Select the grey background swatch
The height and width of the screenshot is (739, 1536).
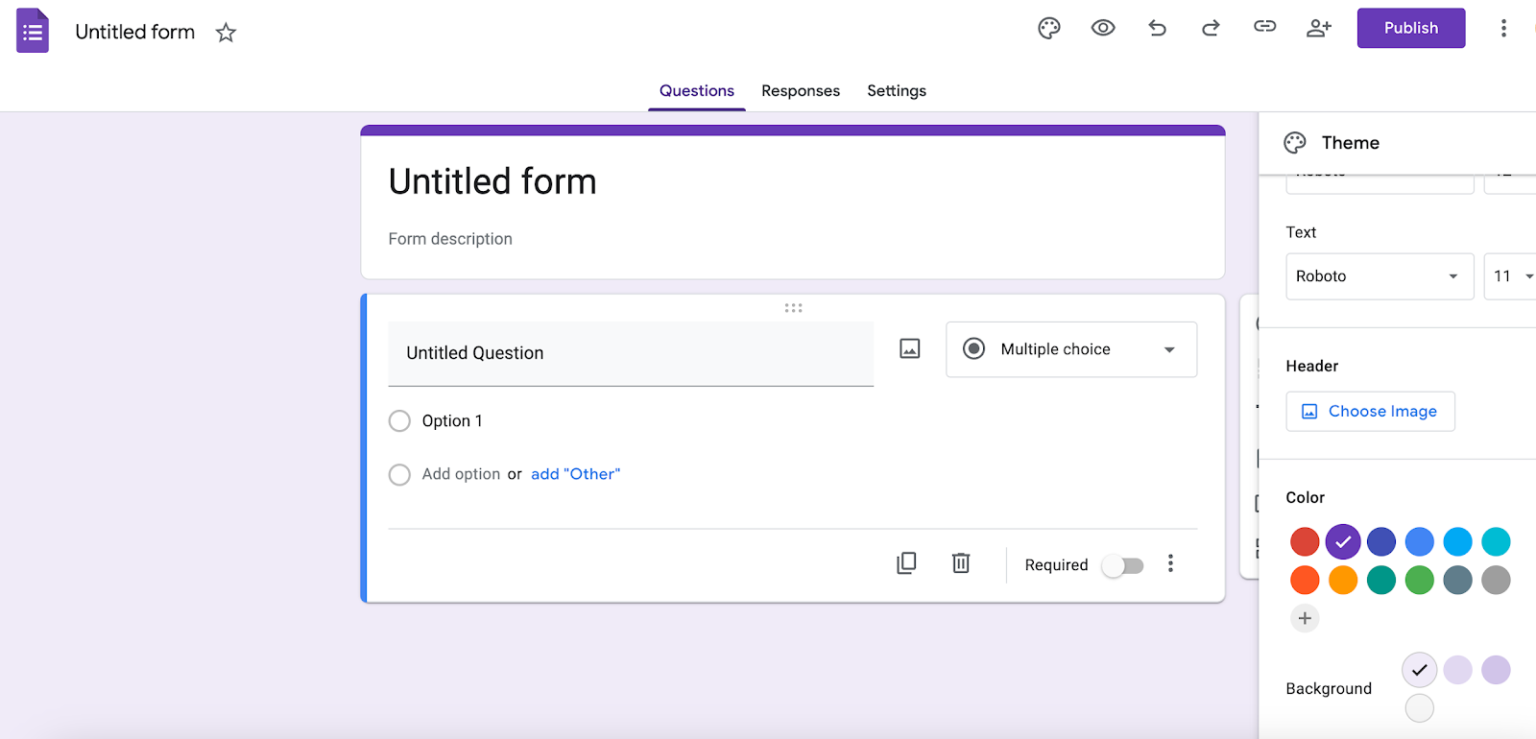(x=1419, y=708)
